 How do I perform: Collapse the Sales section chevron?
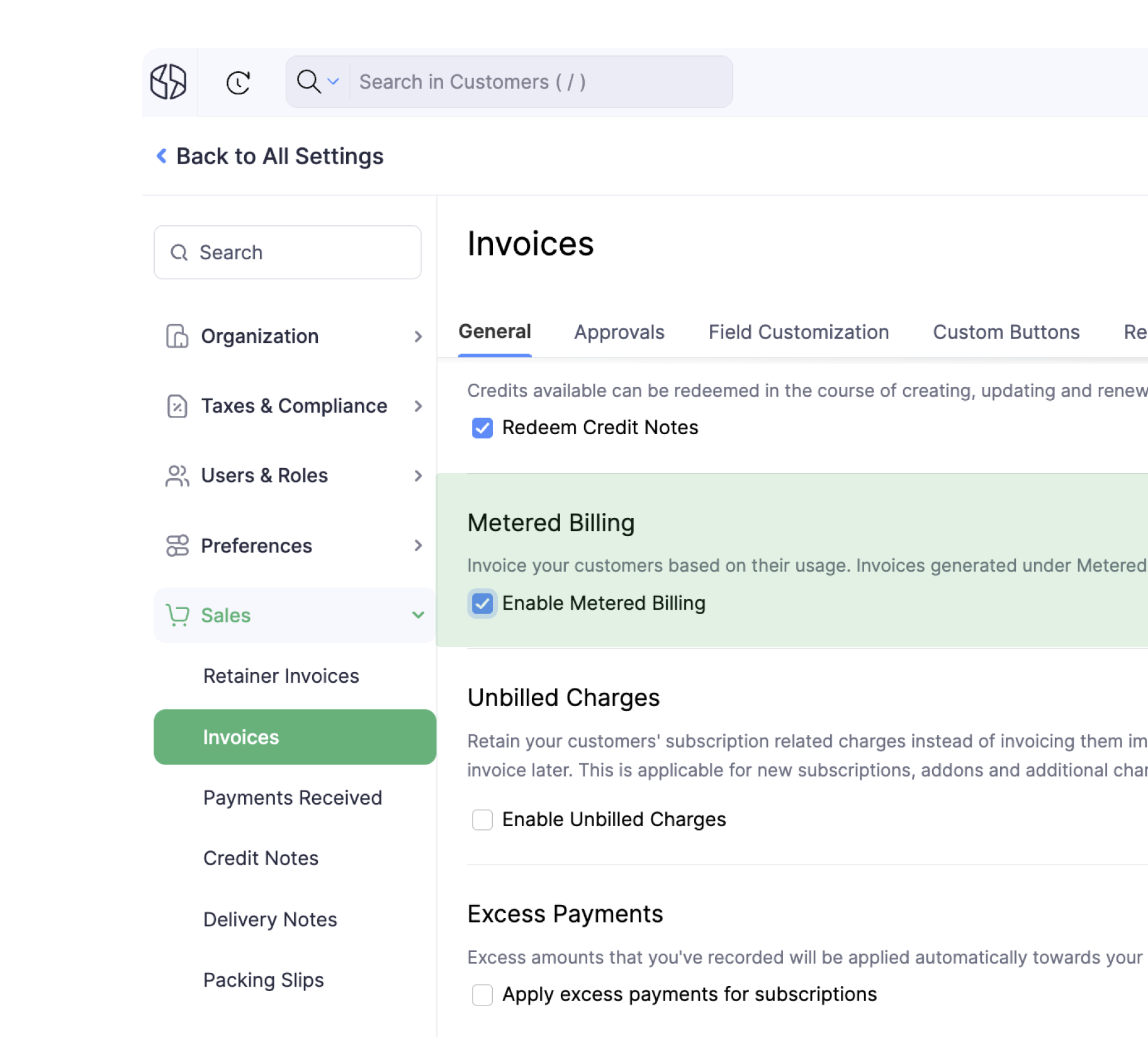[x=418, y=615]
